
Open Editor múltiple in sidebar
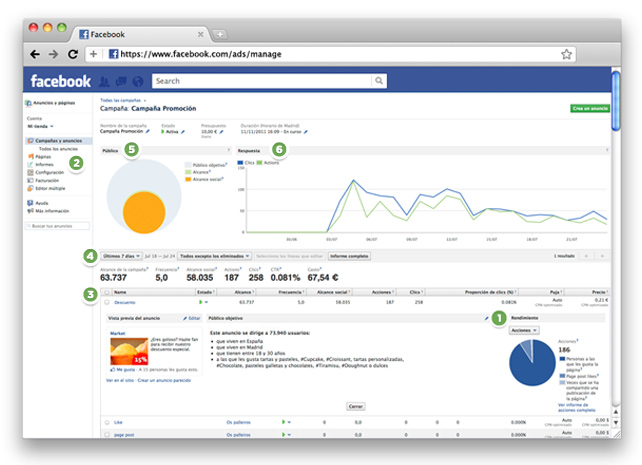click(x=50, y=188)
